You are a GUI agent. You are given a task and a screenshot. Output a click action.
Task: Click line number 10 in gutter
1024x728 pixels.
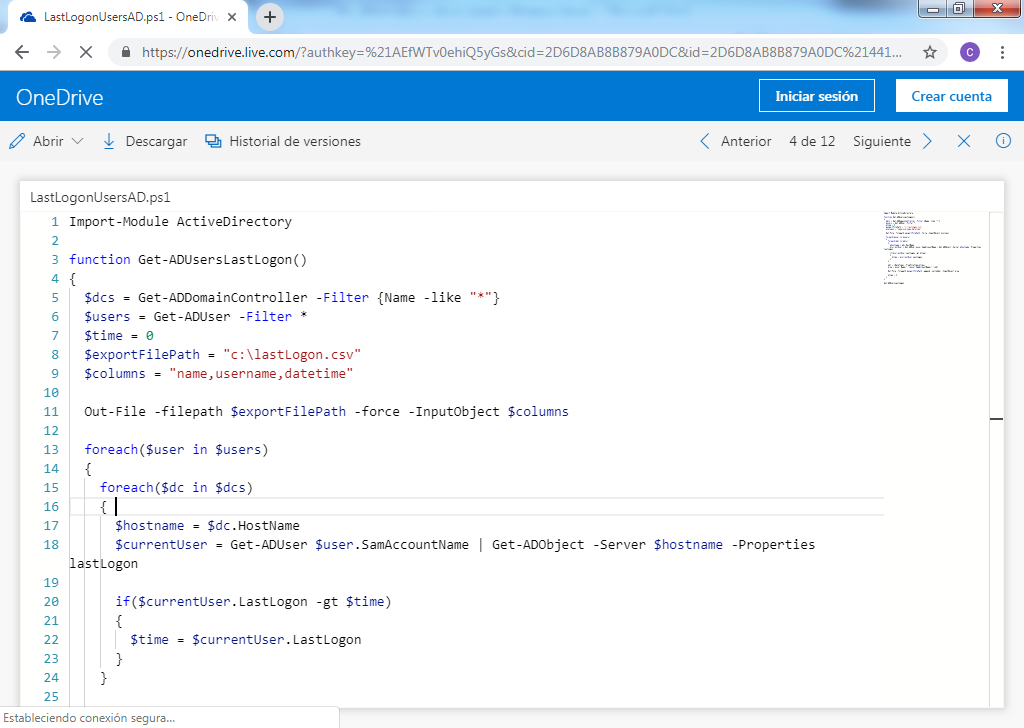51,392
